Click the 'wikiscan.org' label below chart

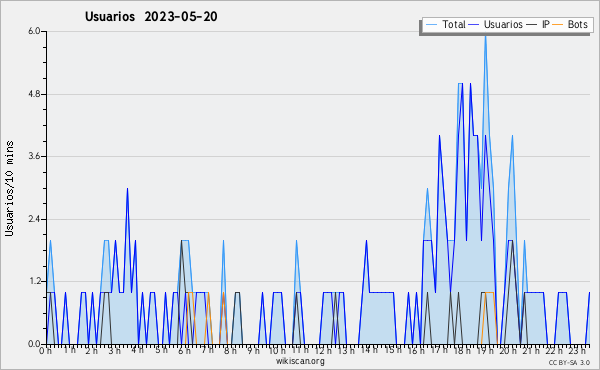tap(300, 361)
